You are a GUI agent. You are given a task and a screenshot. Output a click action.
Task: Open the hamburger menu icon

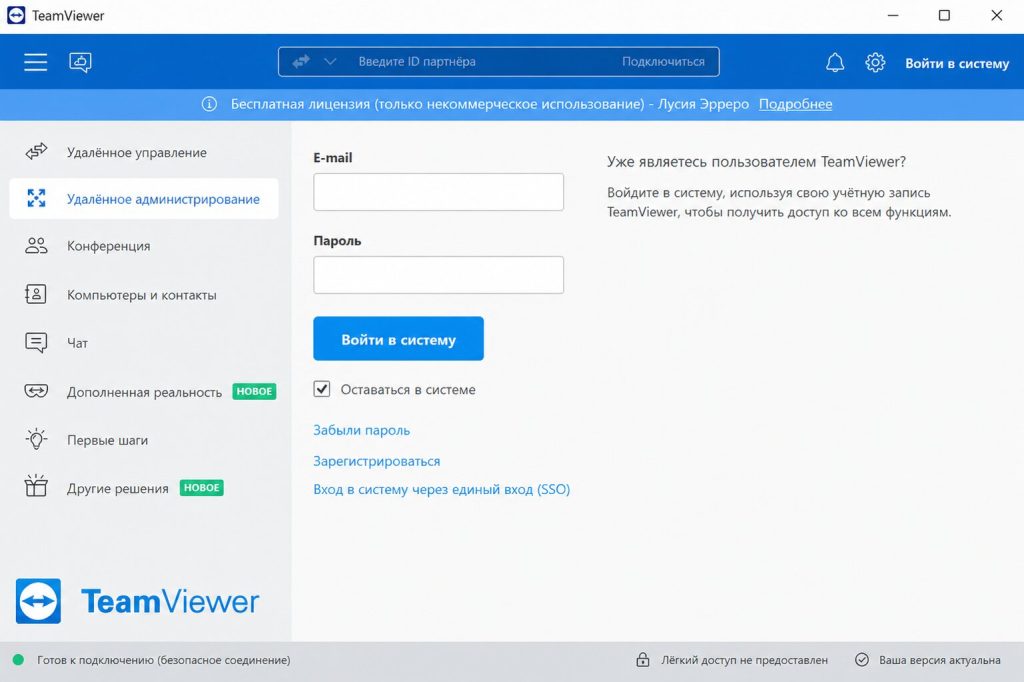(x=36, y=62)
